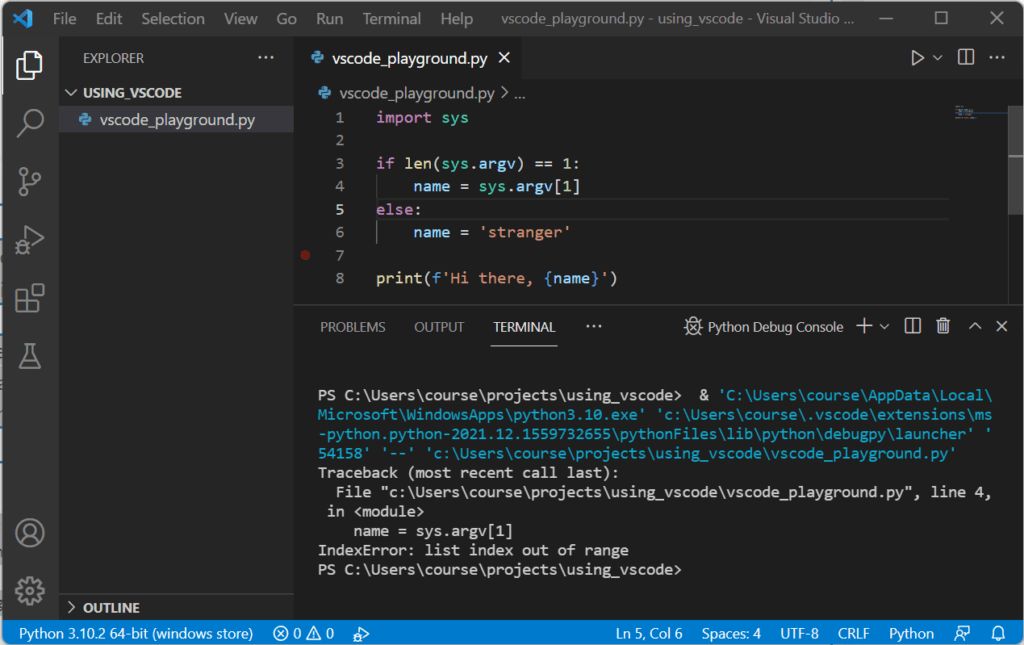The width and height of the screenshot is (1024, 645).
Task: Kill the active terminal
Action: coord(942,325)
